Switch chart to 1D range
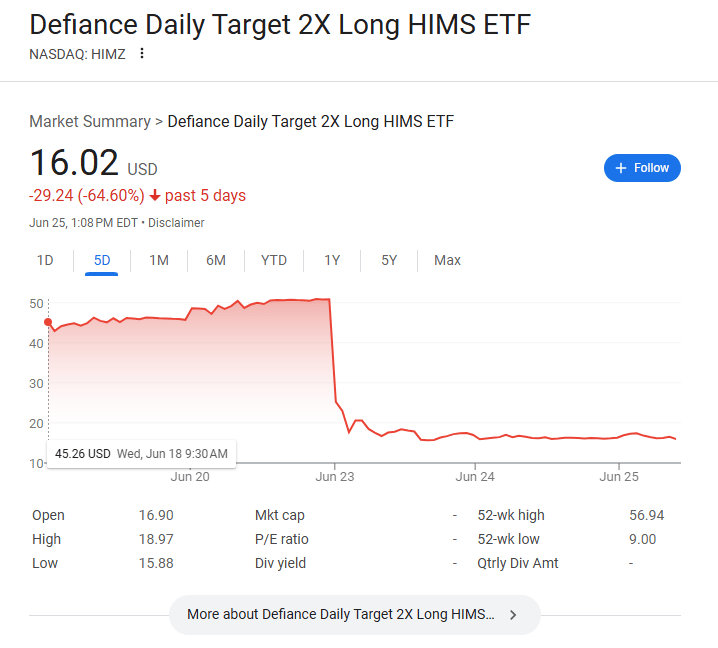Viewport: 718px width, 648px height. [45, 260]
